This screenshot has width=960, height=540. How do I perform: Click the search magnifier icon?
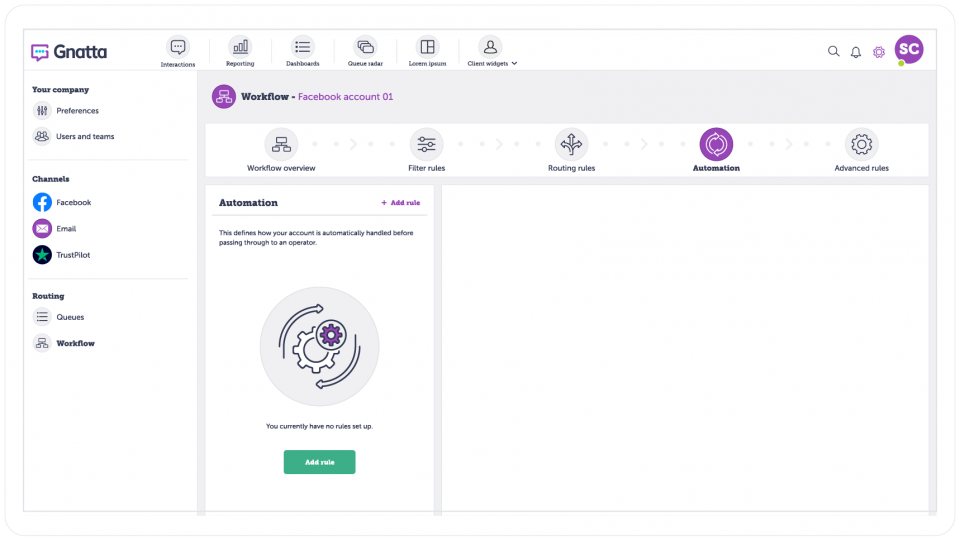pos(833,51)
